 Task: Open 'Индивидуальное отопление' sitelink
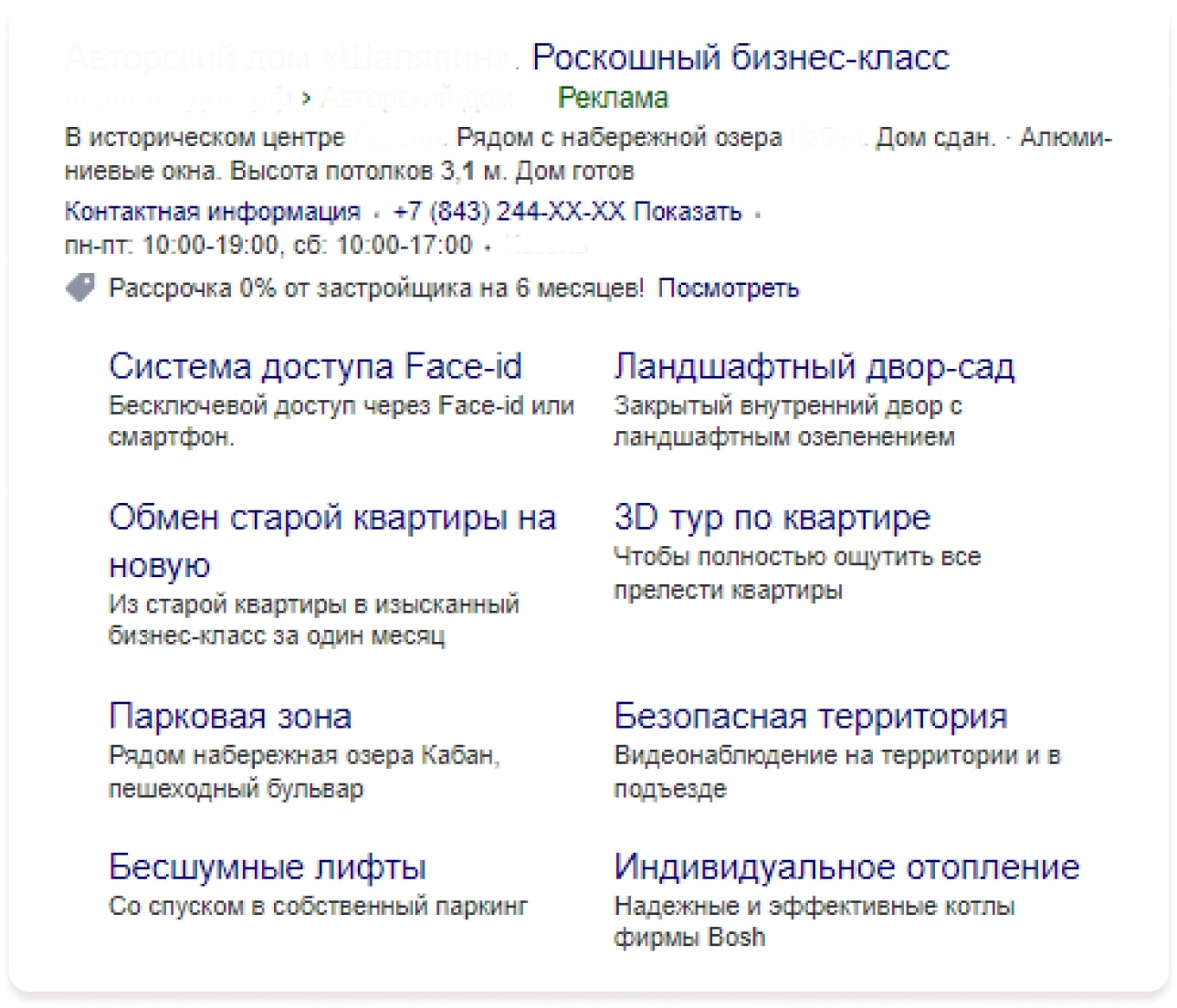click(846, 866)
